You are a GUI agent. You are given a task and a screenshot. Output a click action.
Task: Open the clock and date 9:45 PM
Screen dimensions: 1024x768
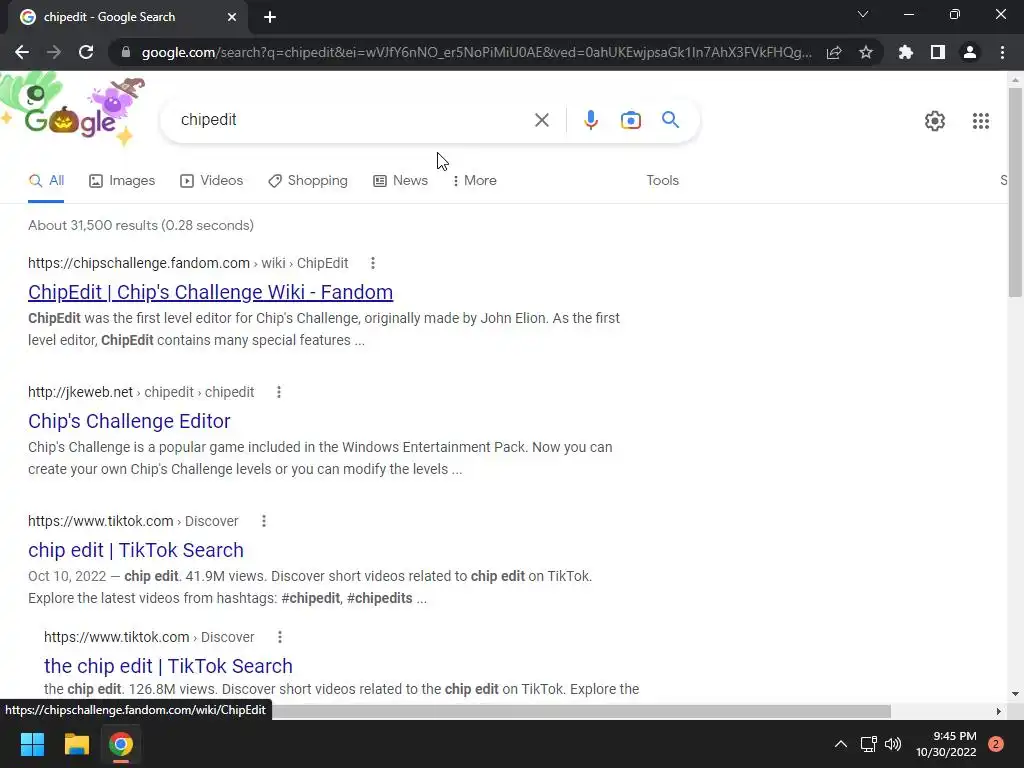click(946, 744)
